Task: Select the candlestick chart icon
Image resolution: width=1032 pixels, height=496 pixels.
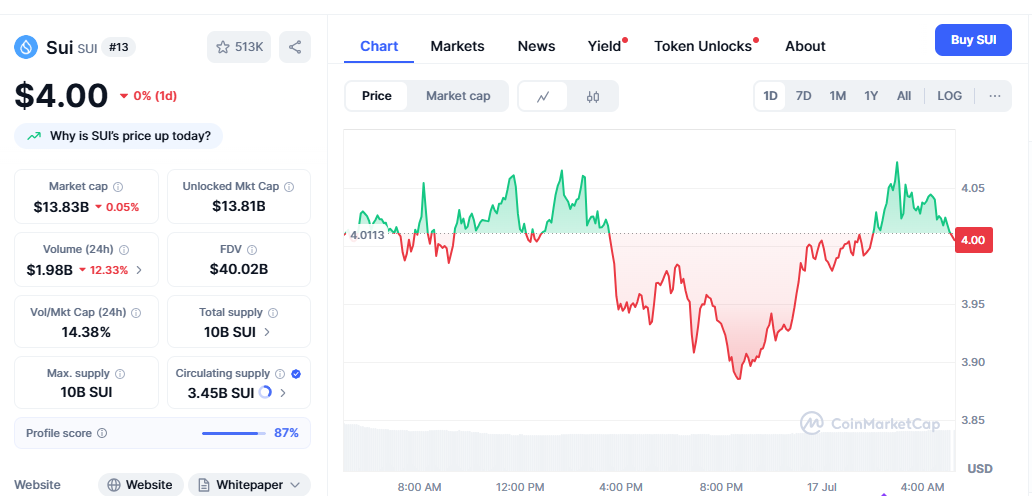Action: [x=593, y=96]
